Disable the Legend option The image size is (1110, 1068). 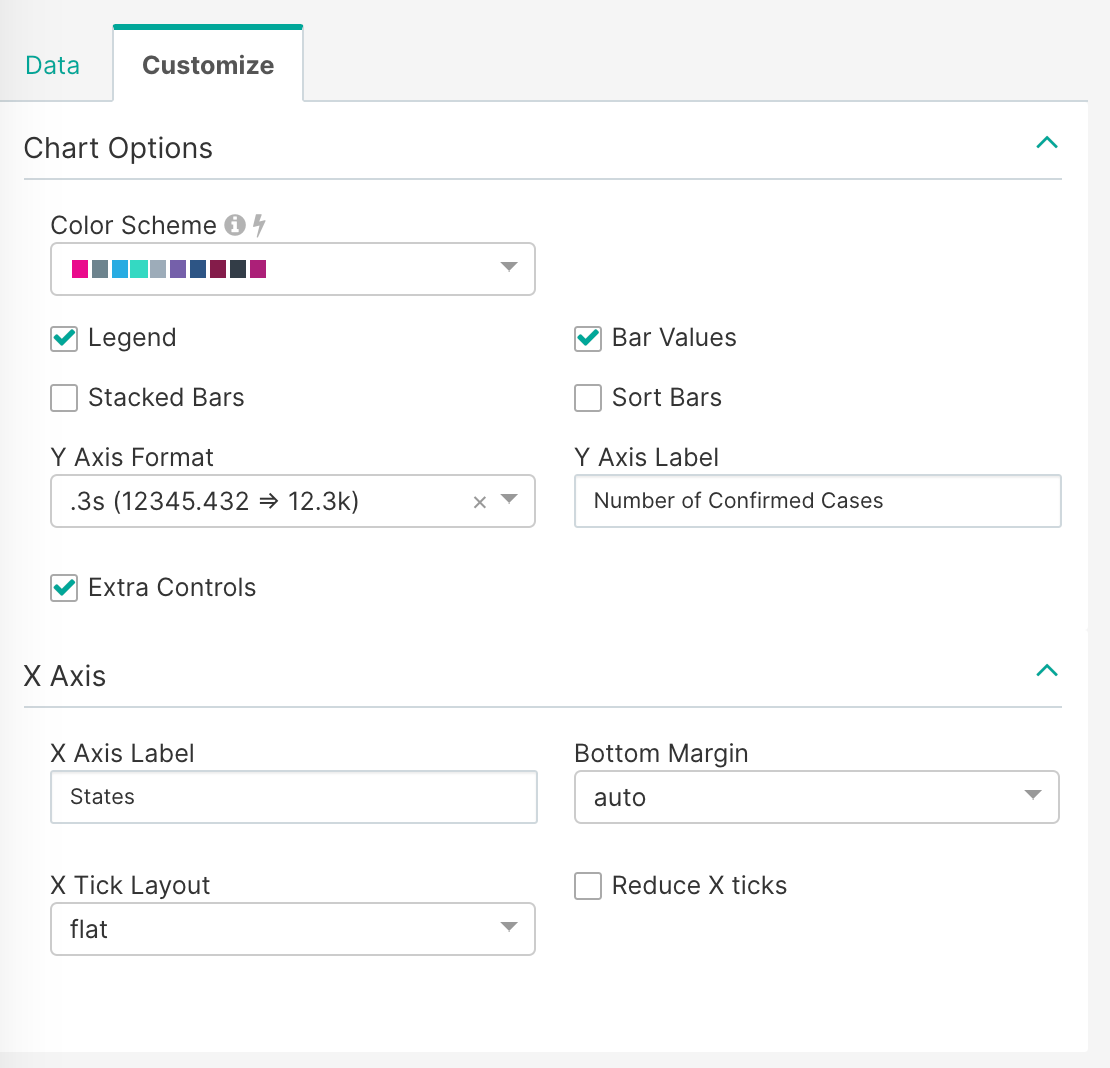click(x=63, y=339)
